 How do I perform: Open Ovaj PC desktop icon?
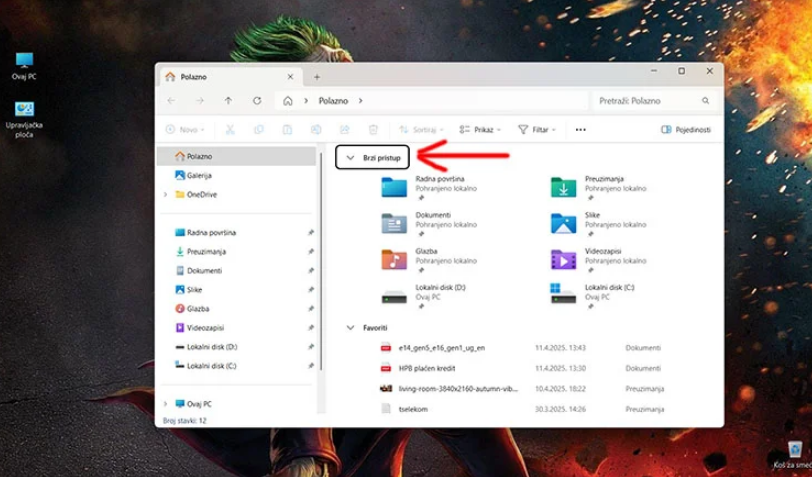[x=24, y=66]
